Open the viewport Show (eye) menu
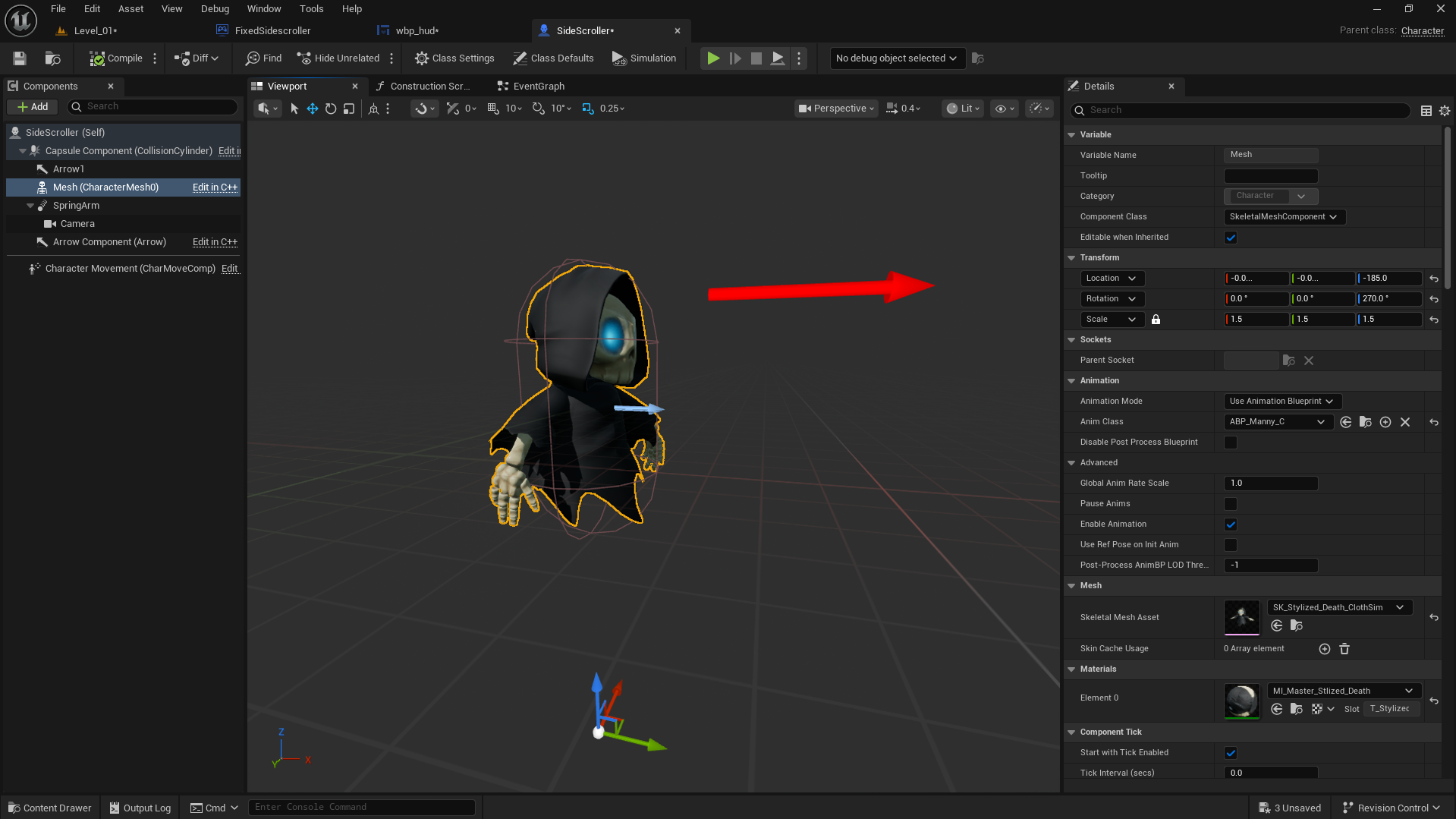This screenshot has height=819, width=1456. (1005, 109)
